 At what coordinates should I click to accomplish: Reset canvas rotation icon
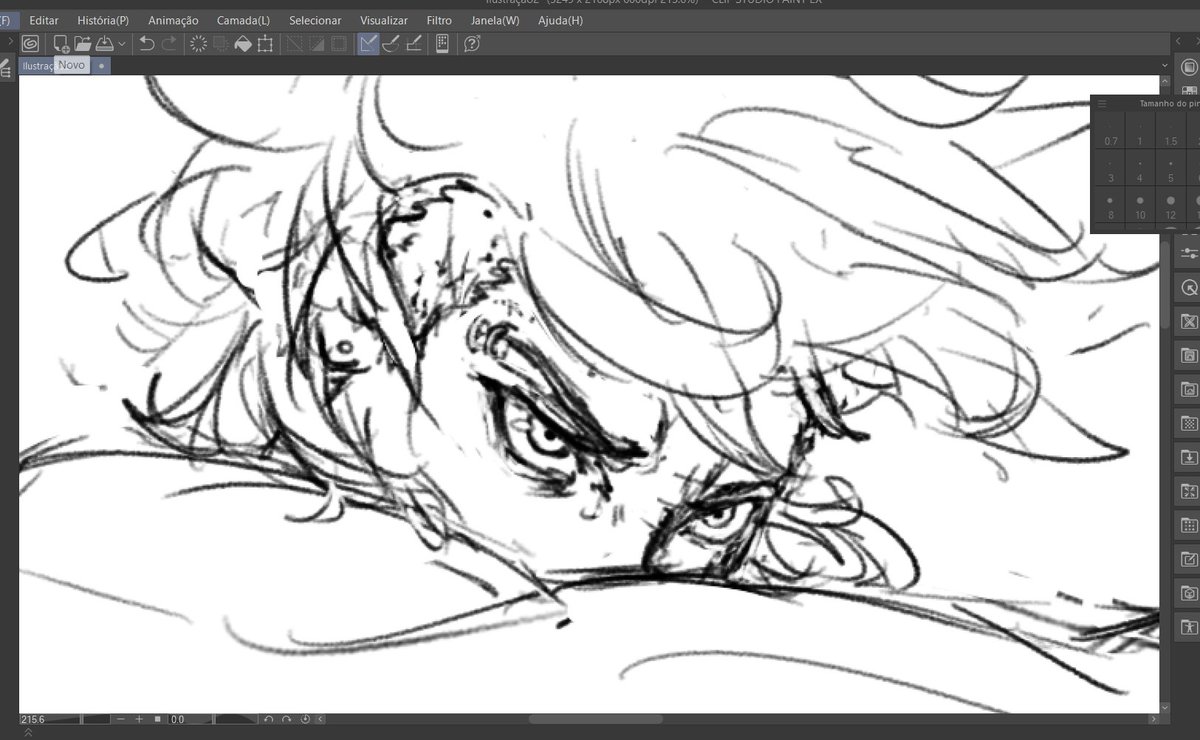[x=305, y=719]
